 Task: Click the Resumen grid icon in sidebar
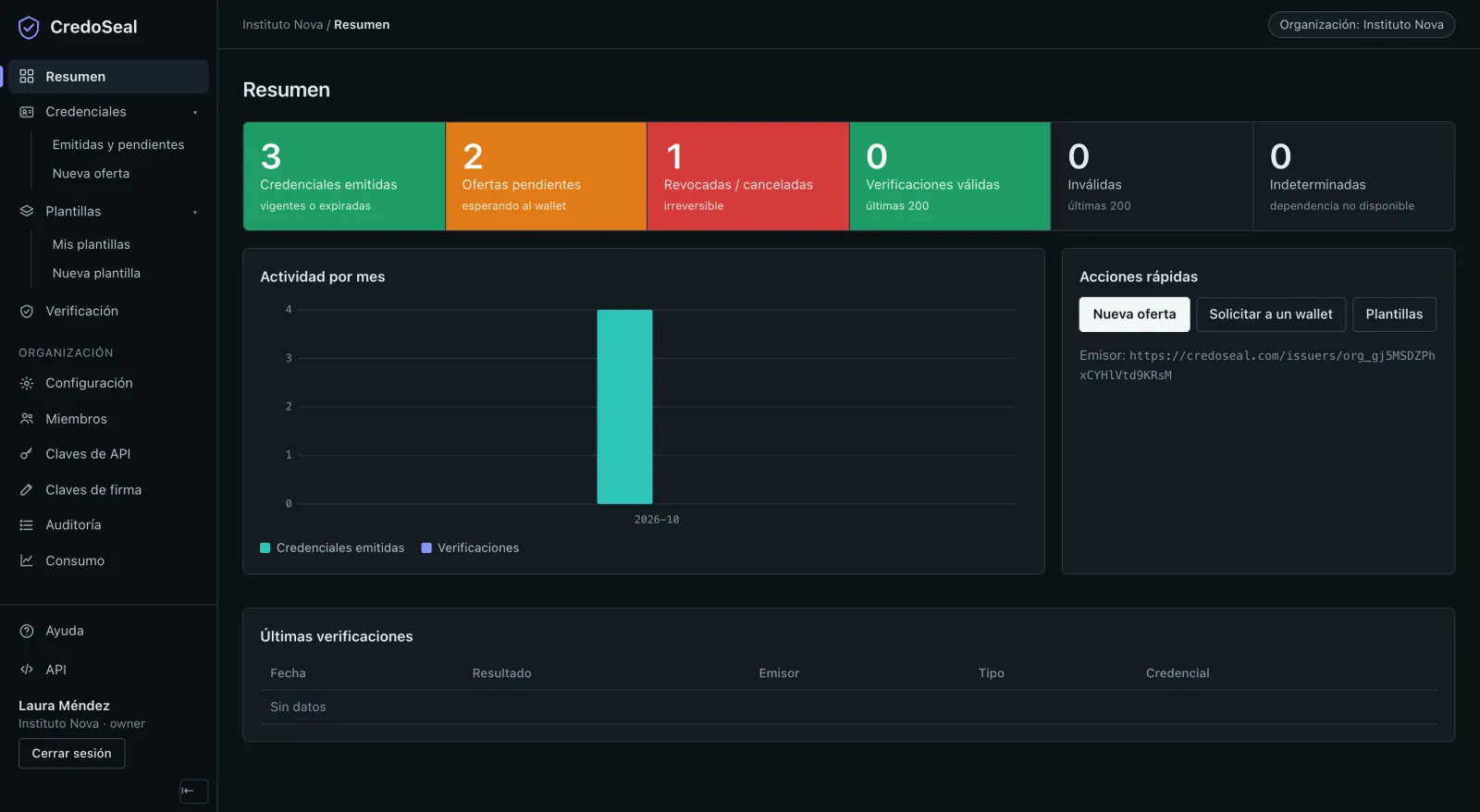(x=27, y=77)
